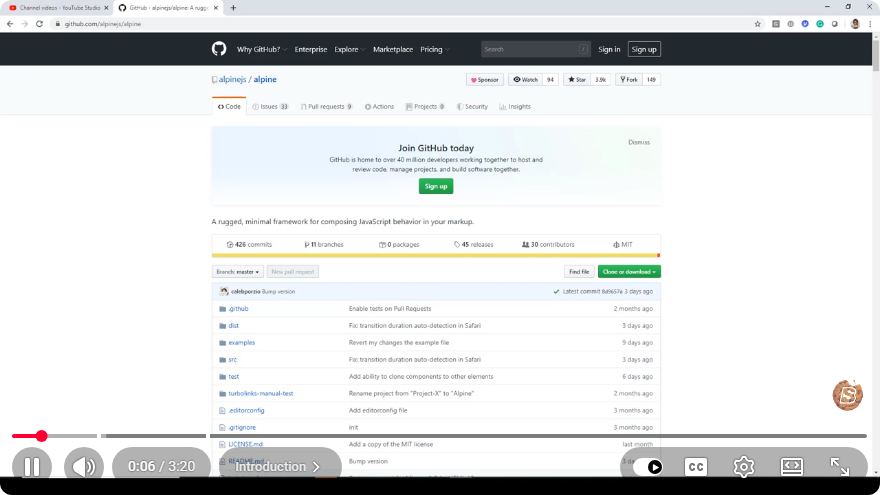Bookmark this page with star icon
This screenshot has width=880, height=495.
point(758,24)
